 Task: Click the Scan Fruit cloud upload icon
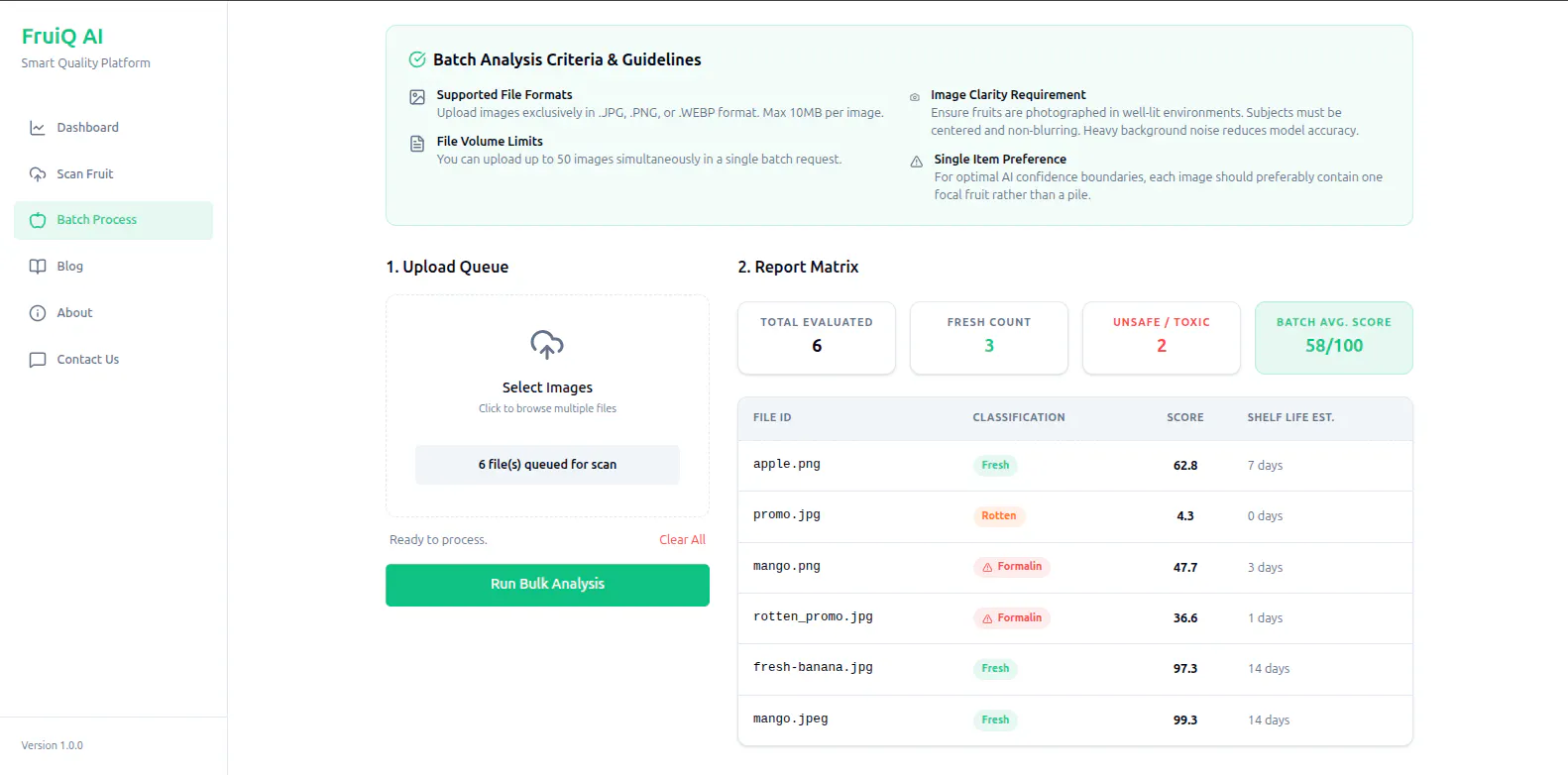[38, 174]
